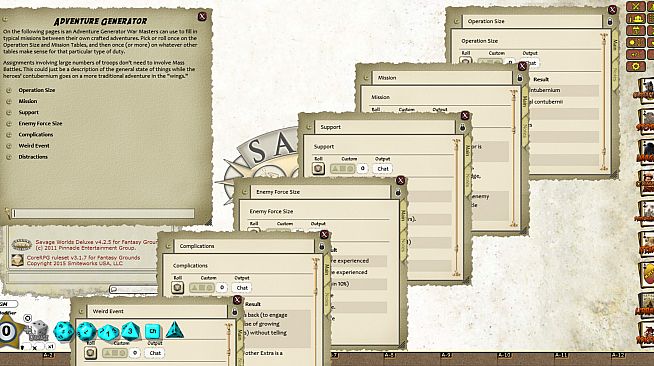The image size is (654, 366).
Task: Click the Custom dice field in Weird Event table
Action: (x=115, y=353)
